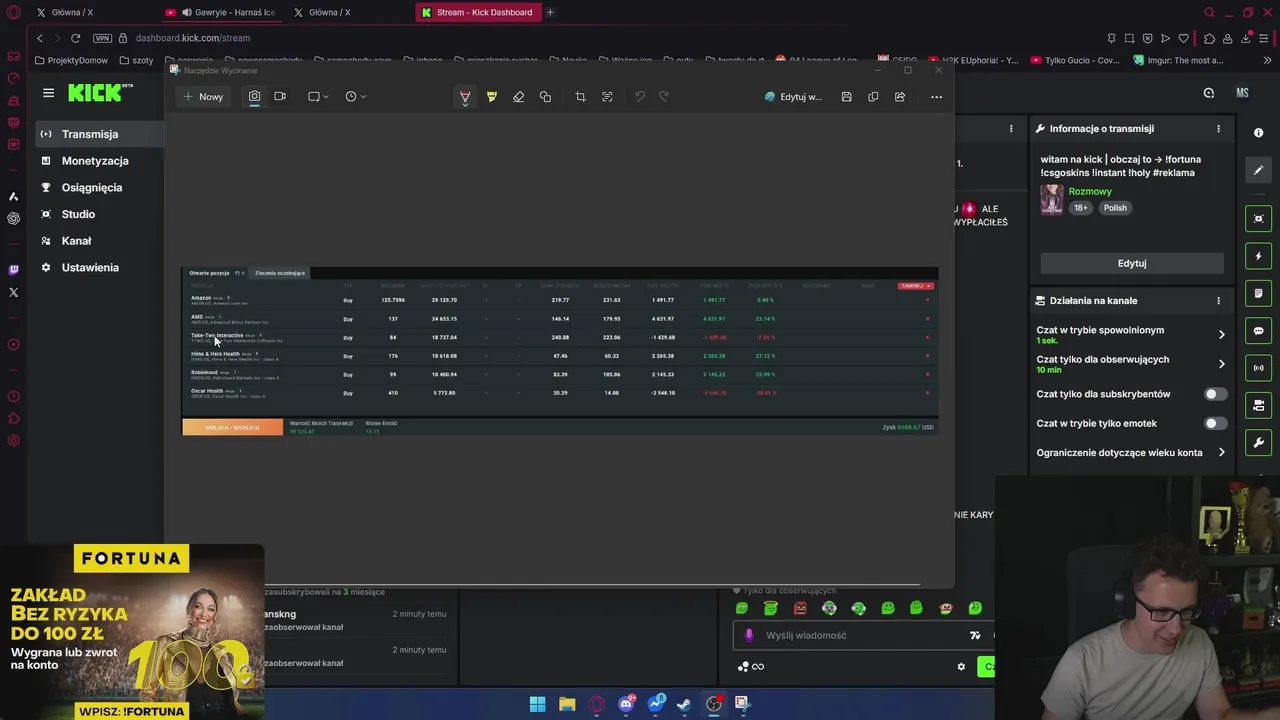Select Otwarte pozycje tab in the screenshot

[209, 273]
